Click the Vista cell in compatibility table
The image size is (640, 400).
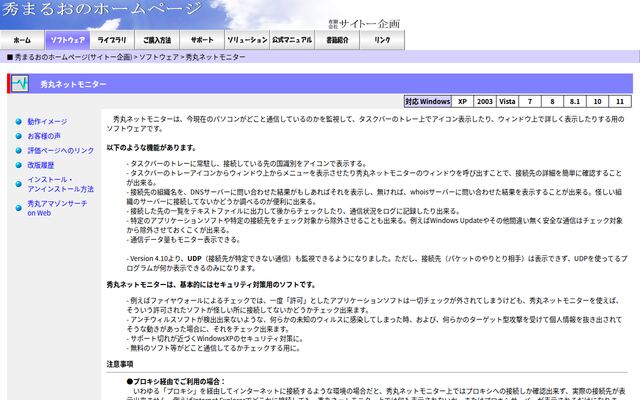point(507,102)
